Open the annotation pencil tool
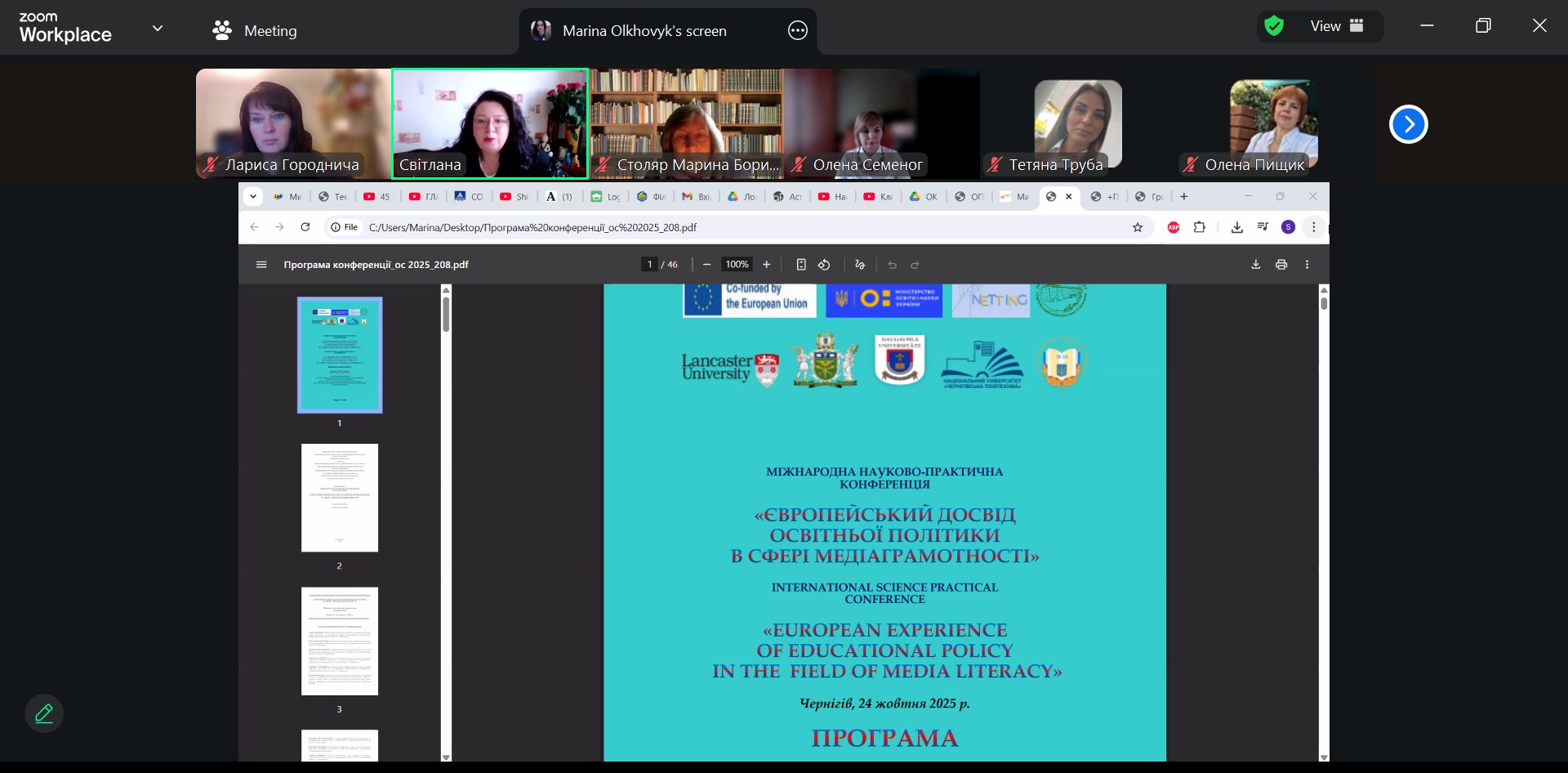 (x=44, y=713)
